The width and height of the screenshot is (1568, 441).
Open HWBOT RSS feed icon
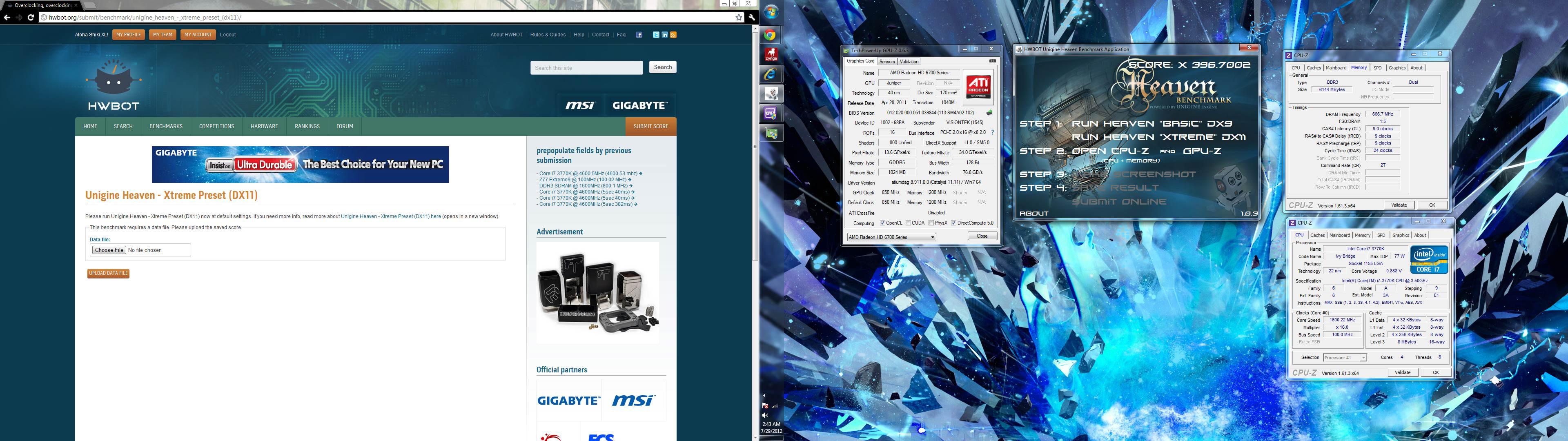pyautogui.click(x=673, y=35)
